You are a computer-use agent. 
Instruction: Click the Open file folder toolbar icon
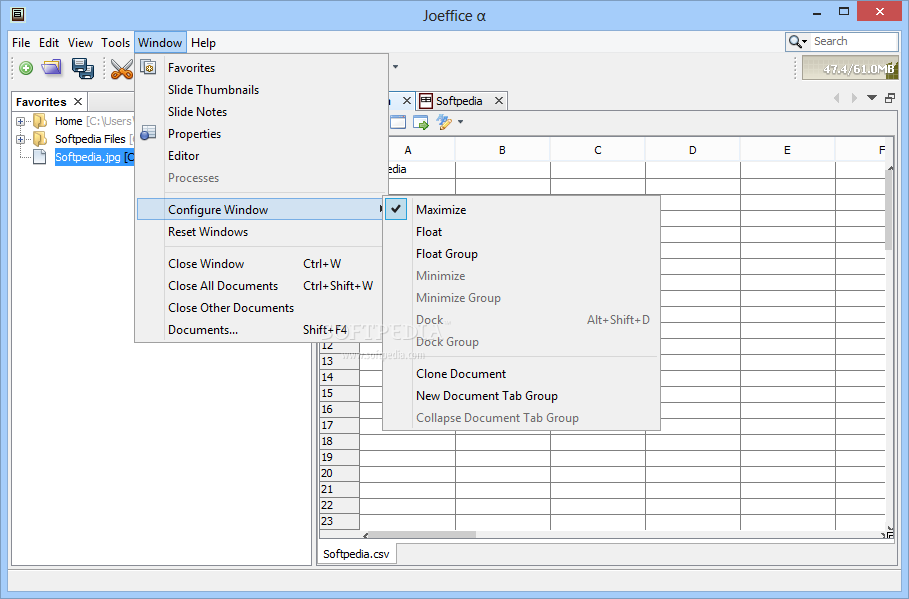[x=52, y=68]
